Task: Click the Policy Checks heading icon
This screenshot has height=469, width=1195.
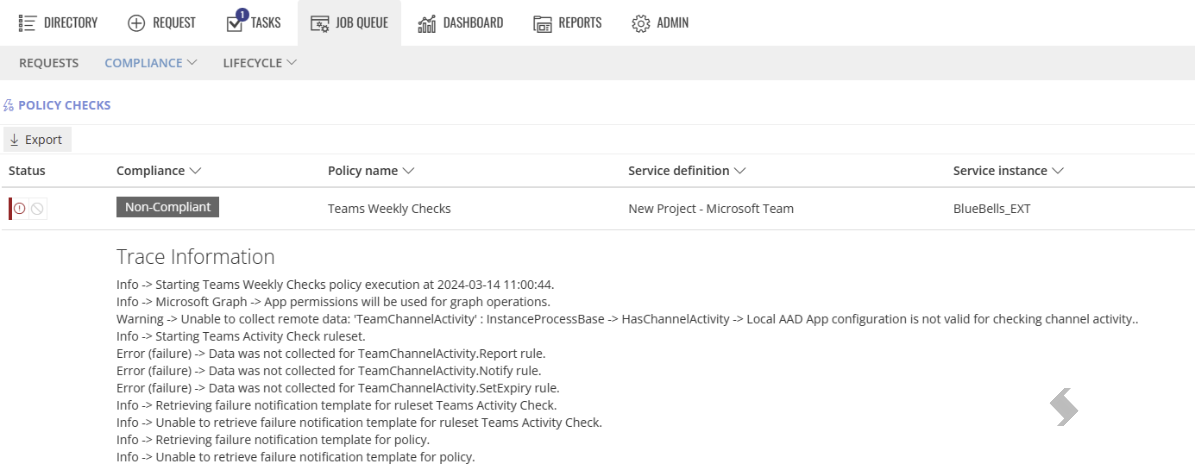Action: coord(9,106)
